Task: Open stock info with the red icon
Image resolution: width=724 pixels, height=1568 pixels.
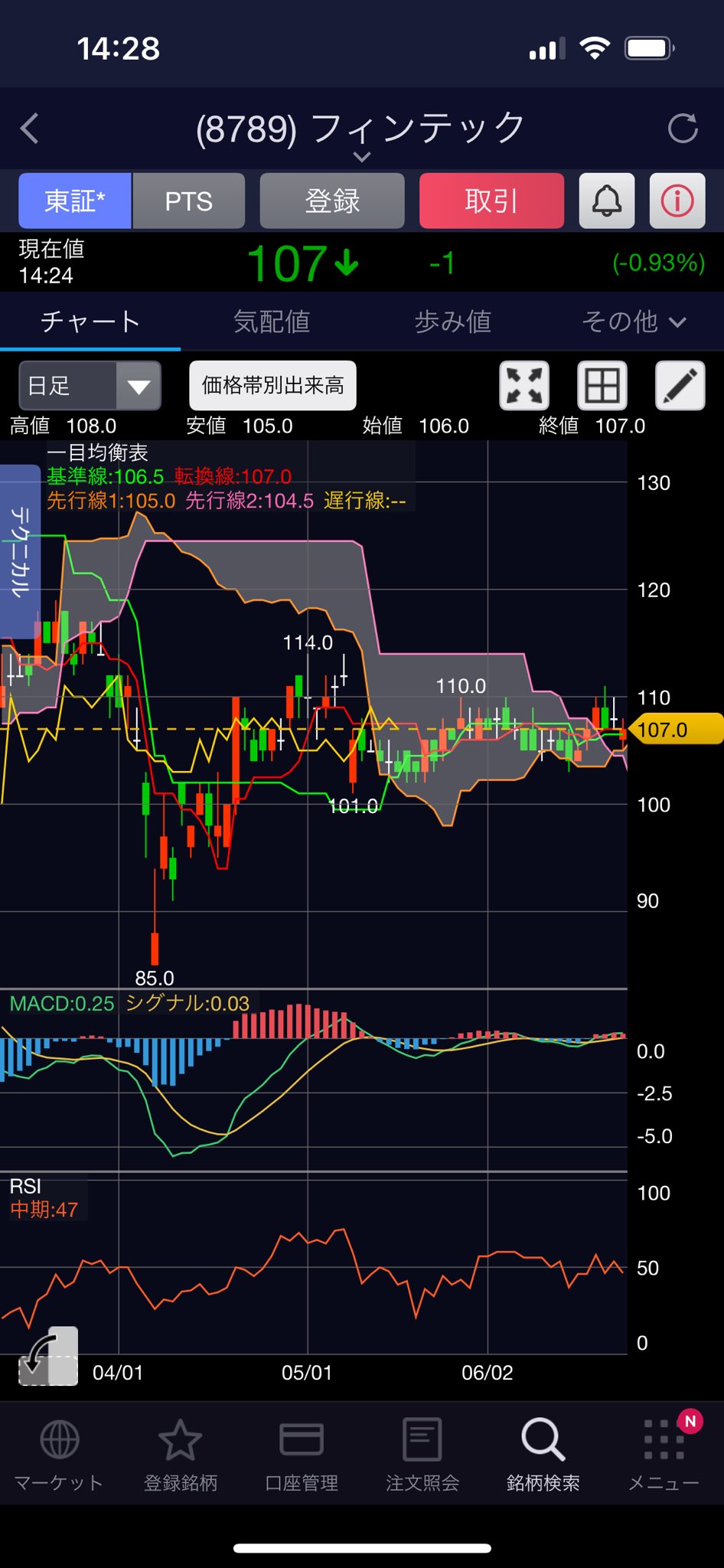Action: pyautogui.click(x=677, y=201)
